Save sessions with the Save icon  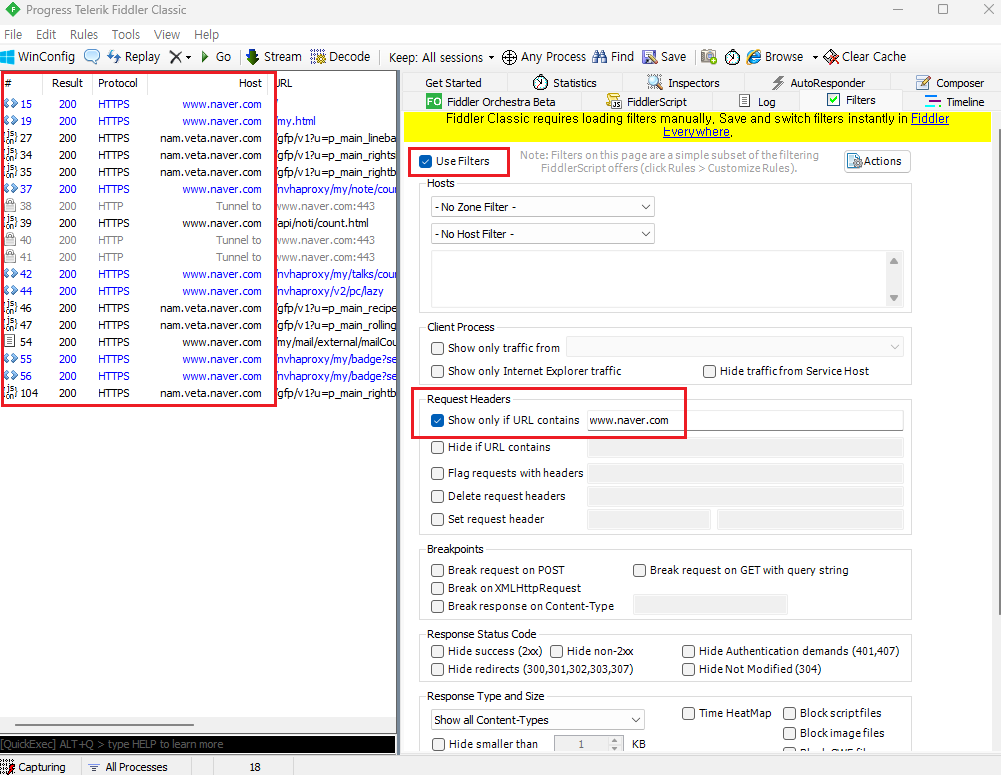664,57
